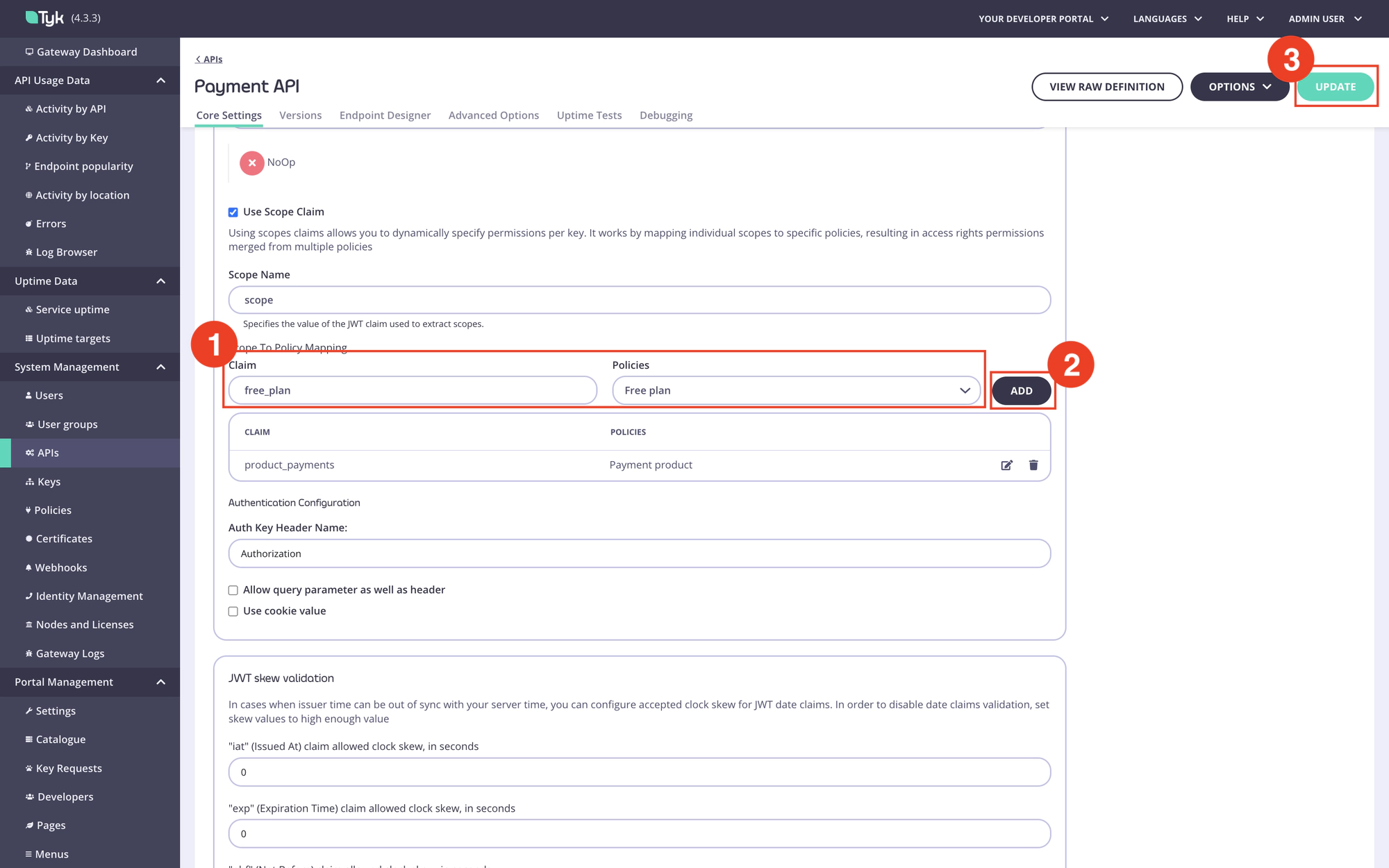Select the Webhooks sidebar item
Image resolution: width=1389 pixels, height=868 pixels.
pyautogui.click(x=61, y=567)
